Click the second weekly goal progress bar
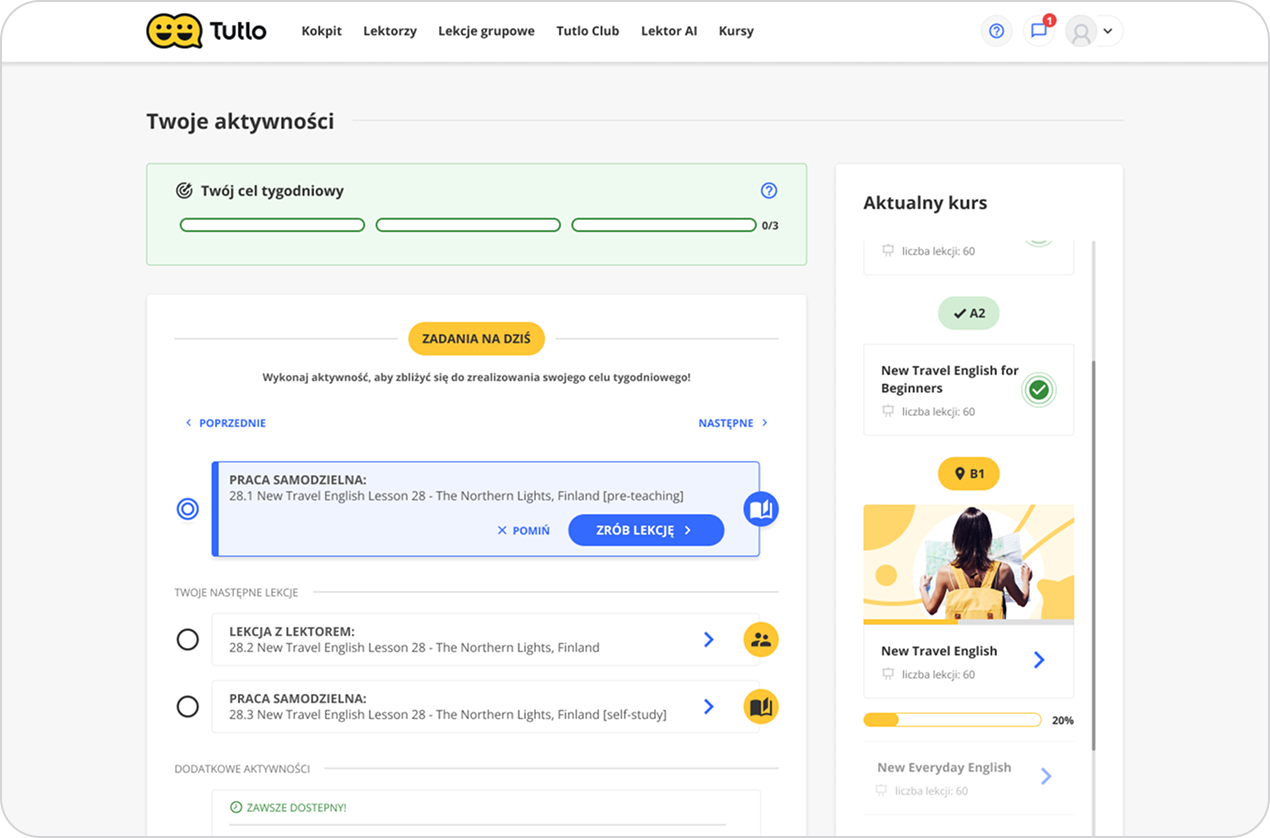1270x838 pixels. tap(468, 225)
